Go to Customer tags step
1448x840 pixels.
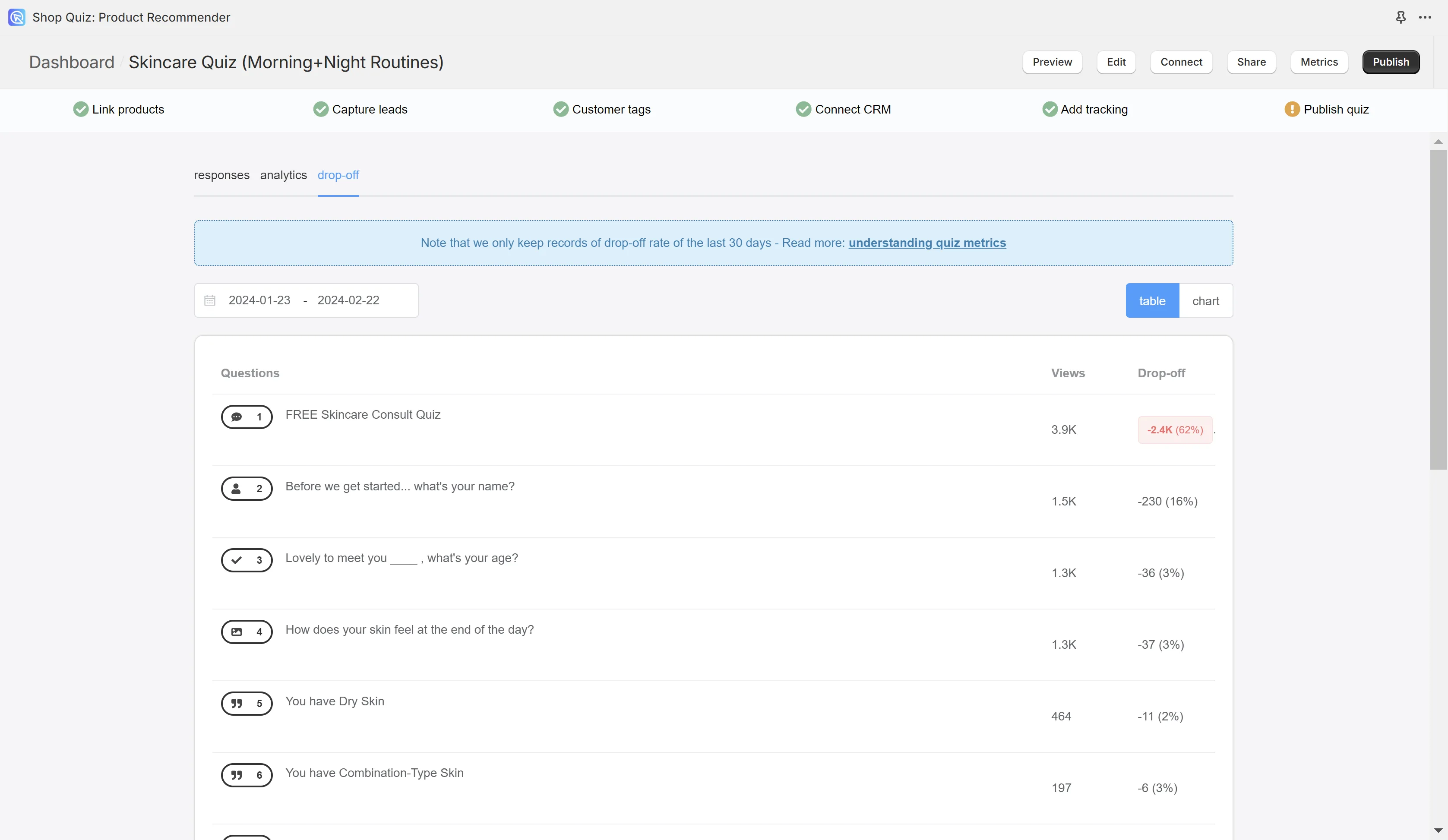pyautogui.click(x=602, y=109)
